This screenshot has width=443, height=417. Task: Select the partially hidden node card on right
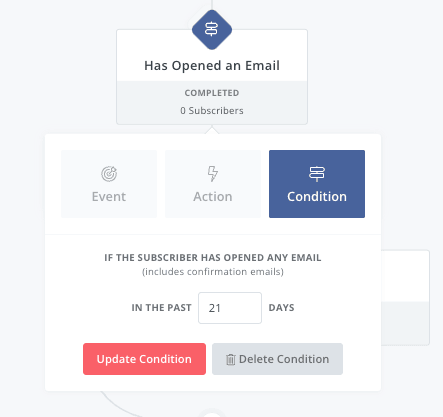pos(405,298)
